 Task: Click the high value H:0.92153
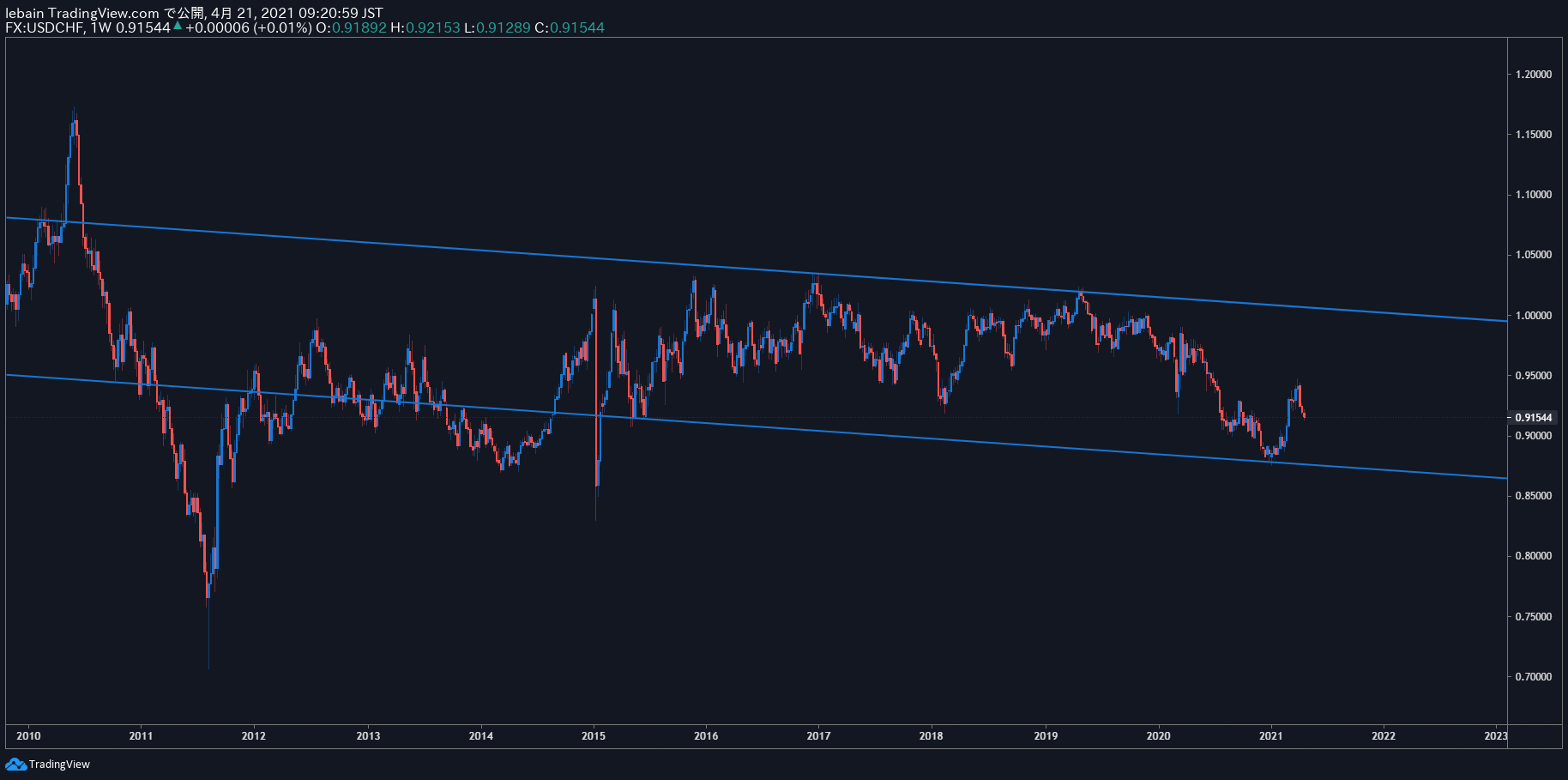tap(425, 27)
